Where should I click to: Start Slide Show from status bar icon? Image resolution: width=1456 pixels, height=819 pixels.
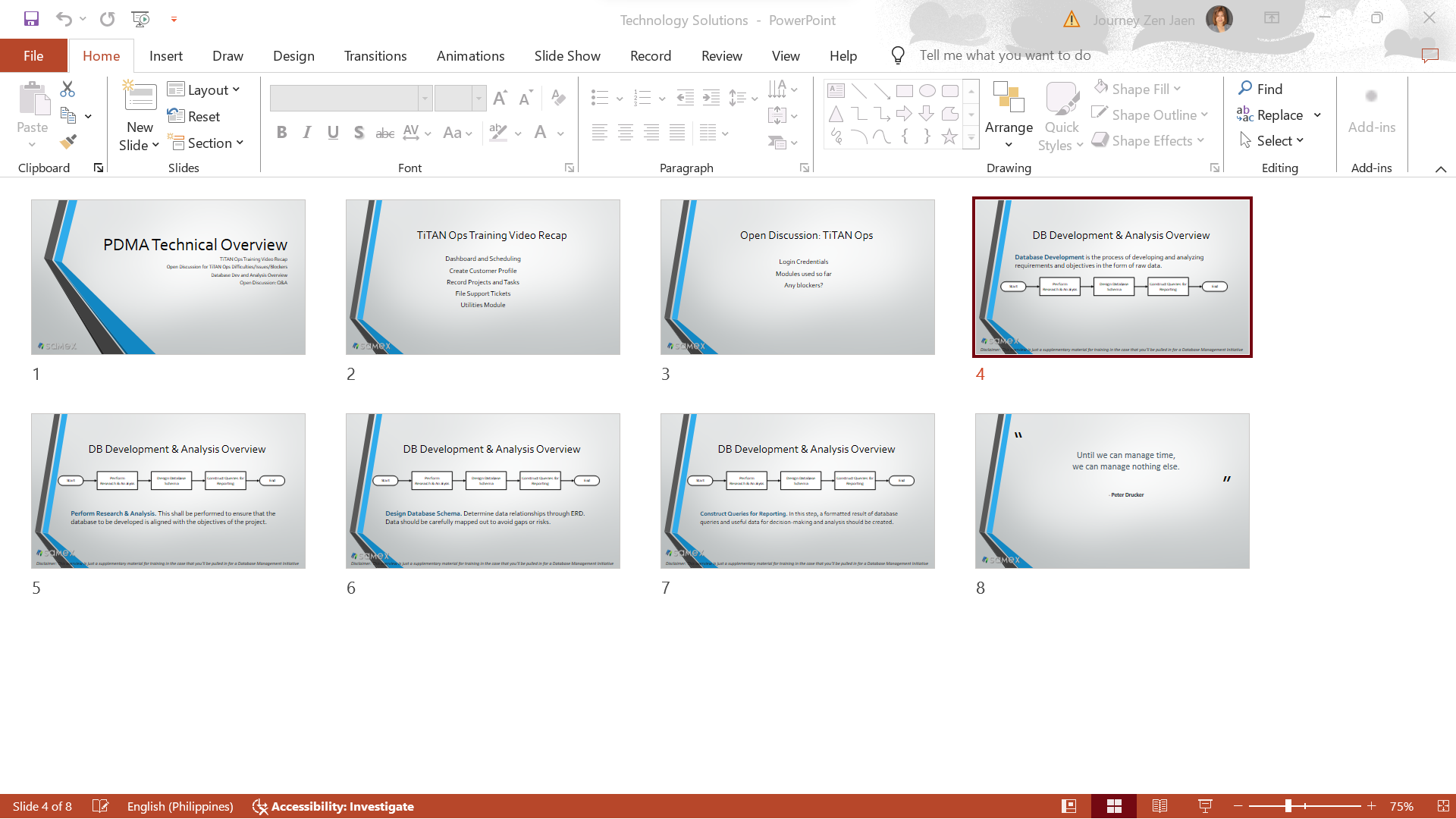tap(1205, 806)
